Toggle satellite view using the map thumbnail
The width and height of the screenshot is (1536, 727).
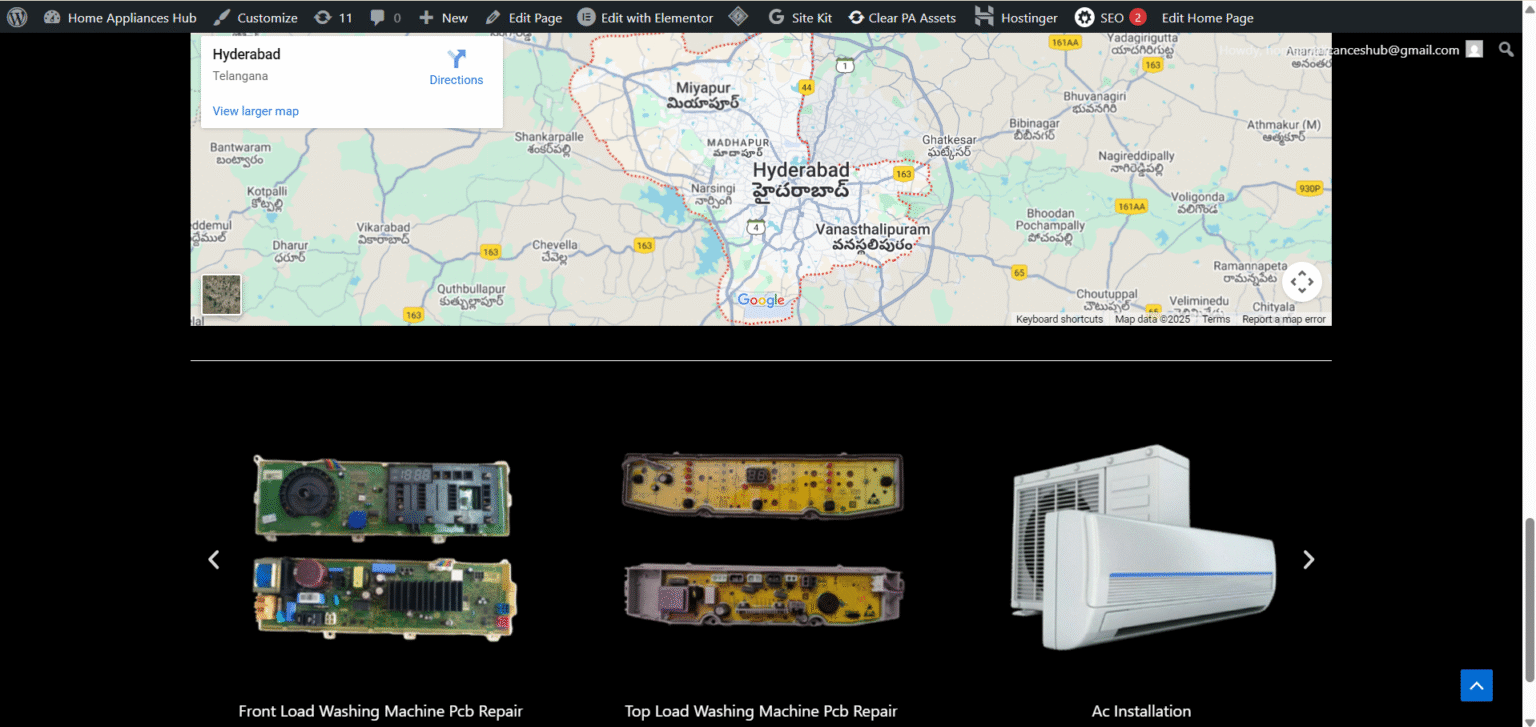pyautogui.click(x=220, y=294)
